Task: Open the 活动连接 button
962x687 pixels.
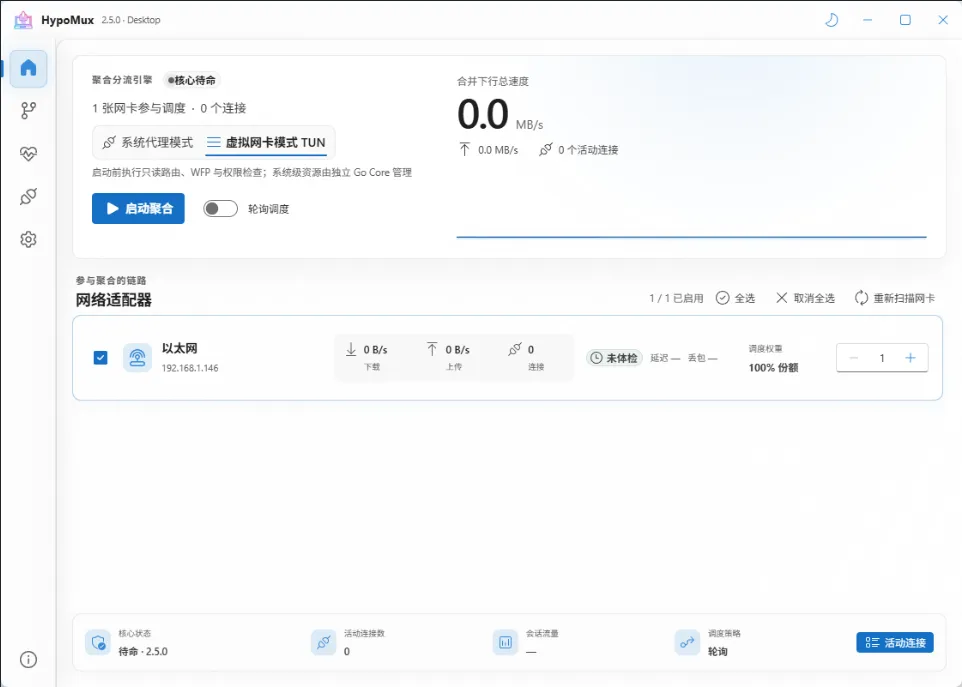Action: pos(895,643)
